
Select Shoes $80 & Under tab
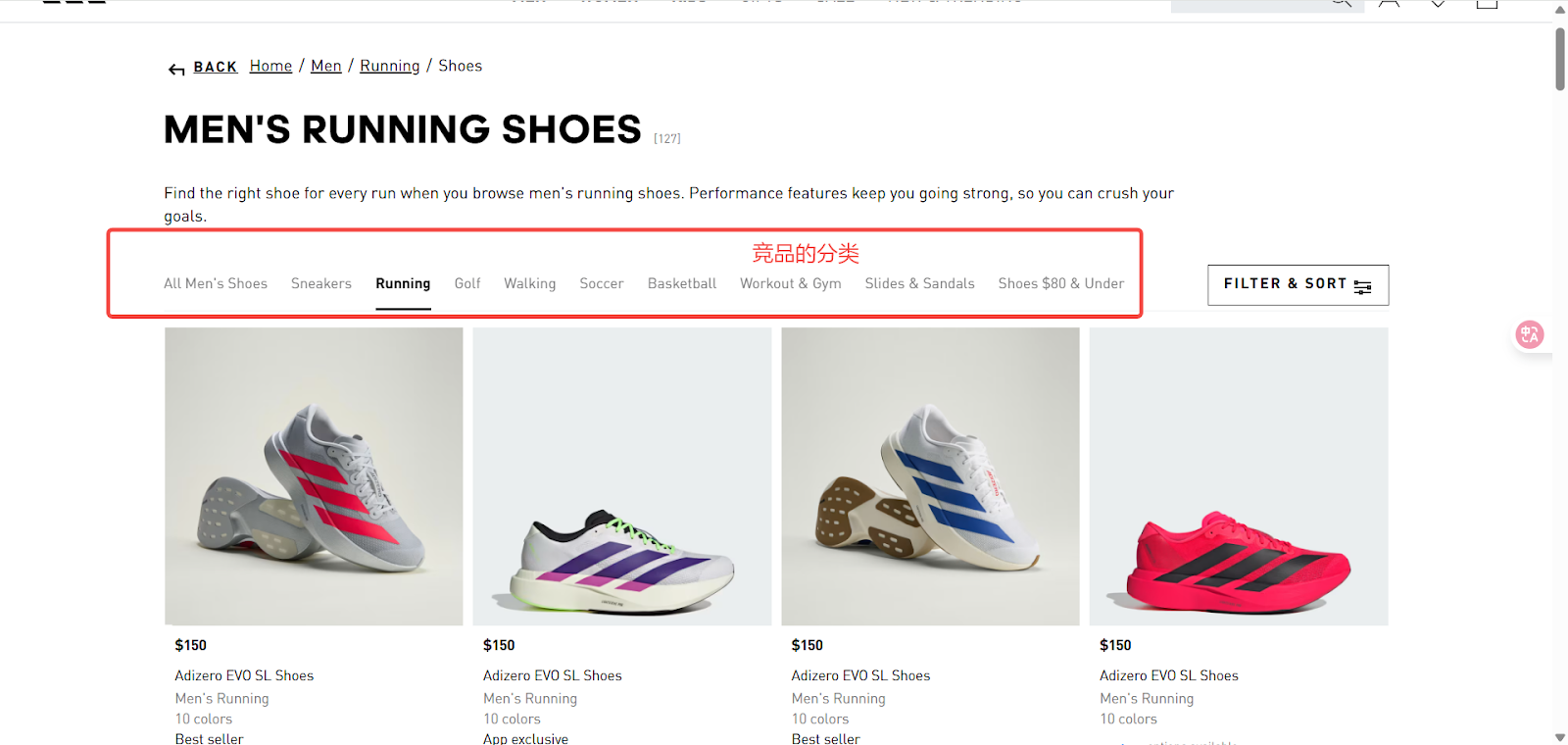pyautogui.click(x=1060, y=283)
